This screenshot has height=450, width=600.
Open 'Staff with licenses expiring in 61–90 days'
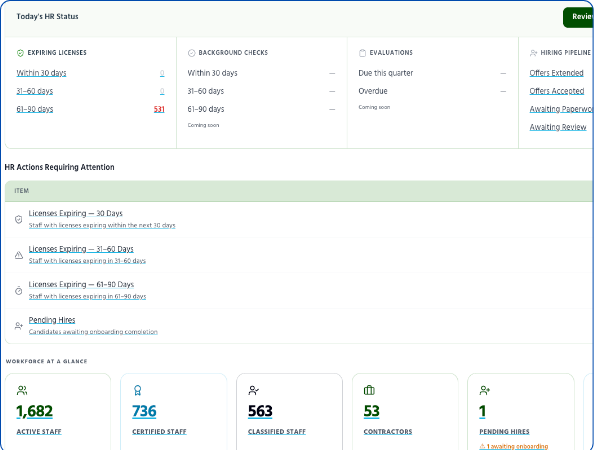(x=87, y=297)
